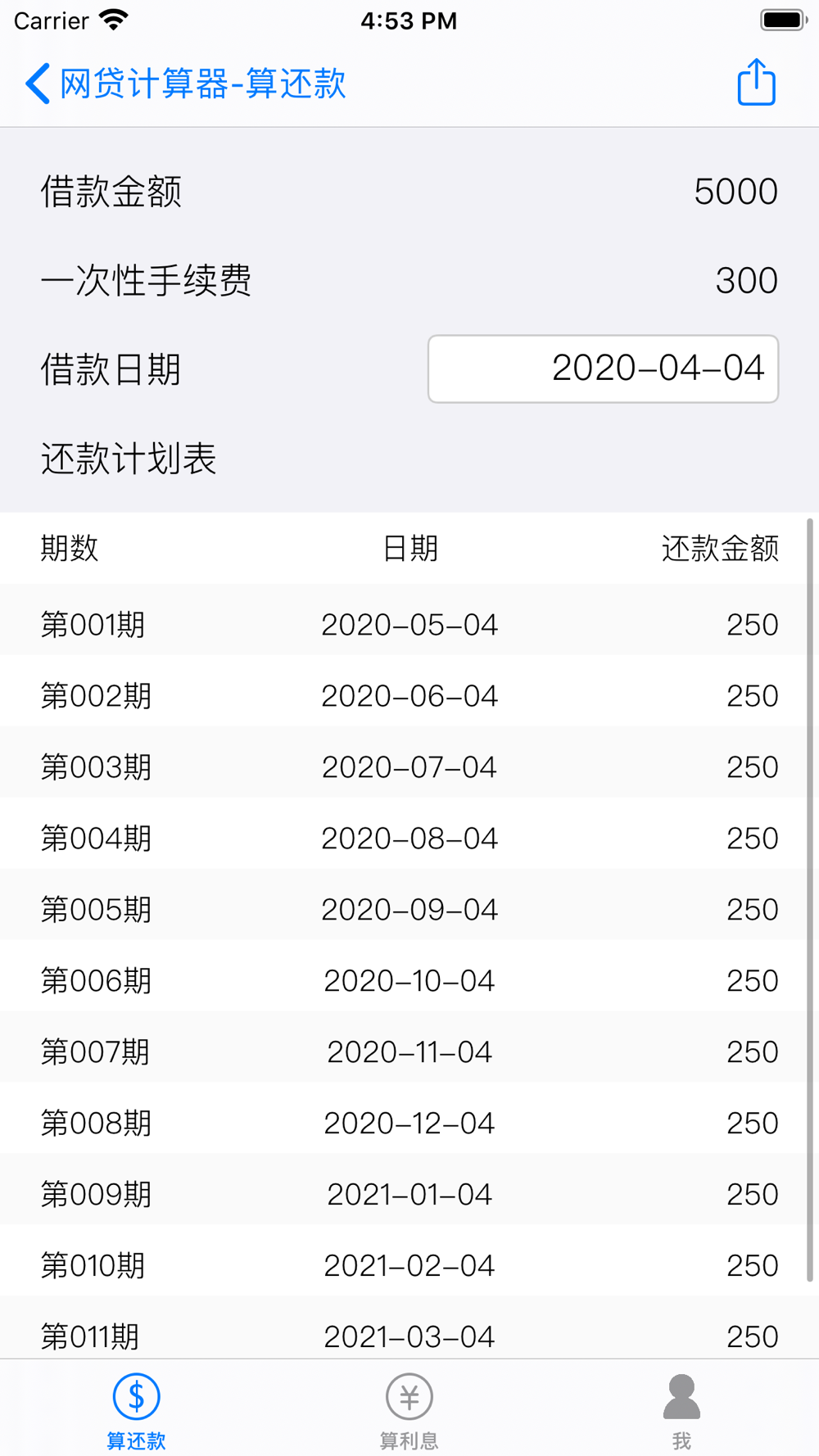
Task: Tap the back chevron icon
Action: (38, 84)
